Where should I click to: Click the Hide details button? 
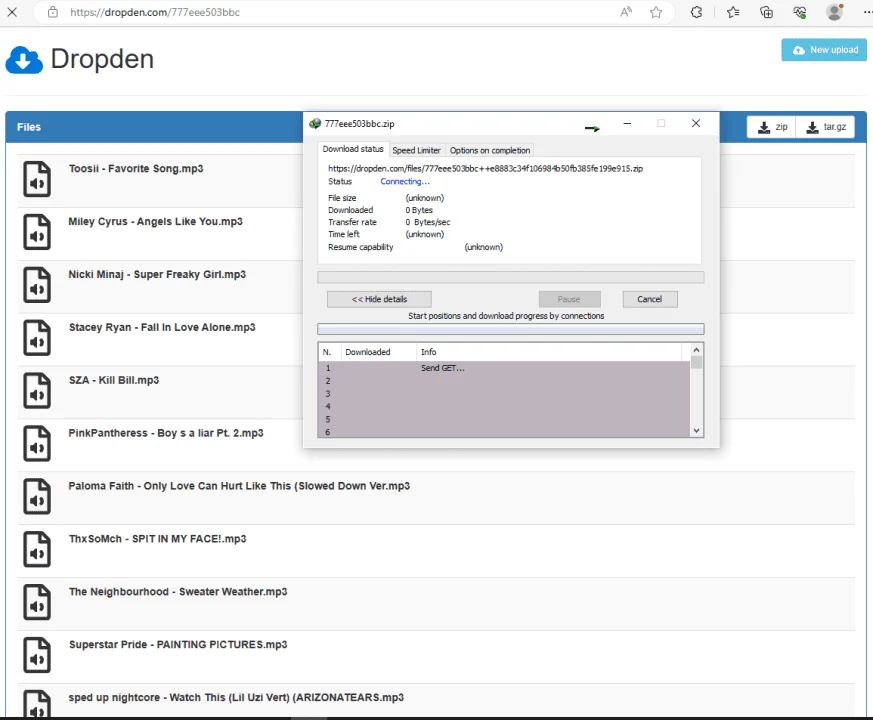coord(379,299)
